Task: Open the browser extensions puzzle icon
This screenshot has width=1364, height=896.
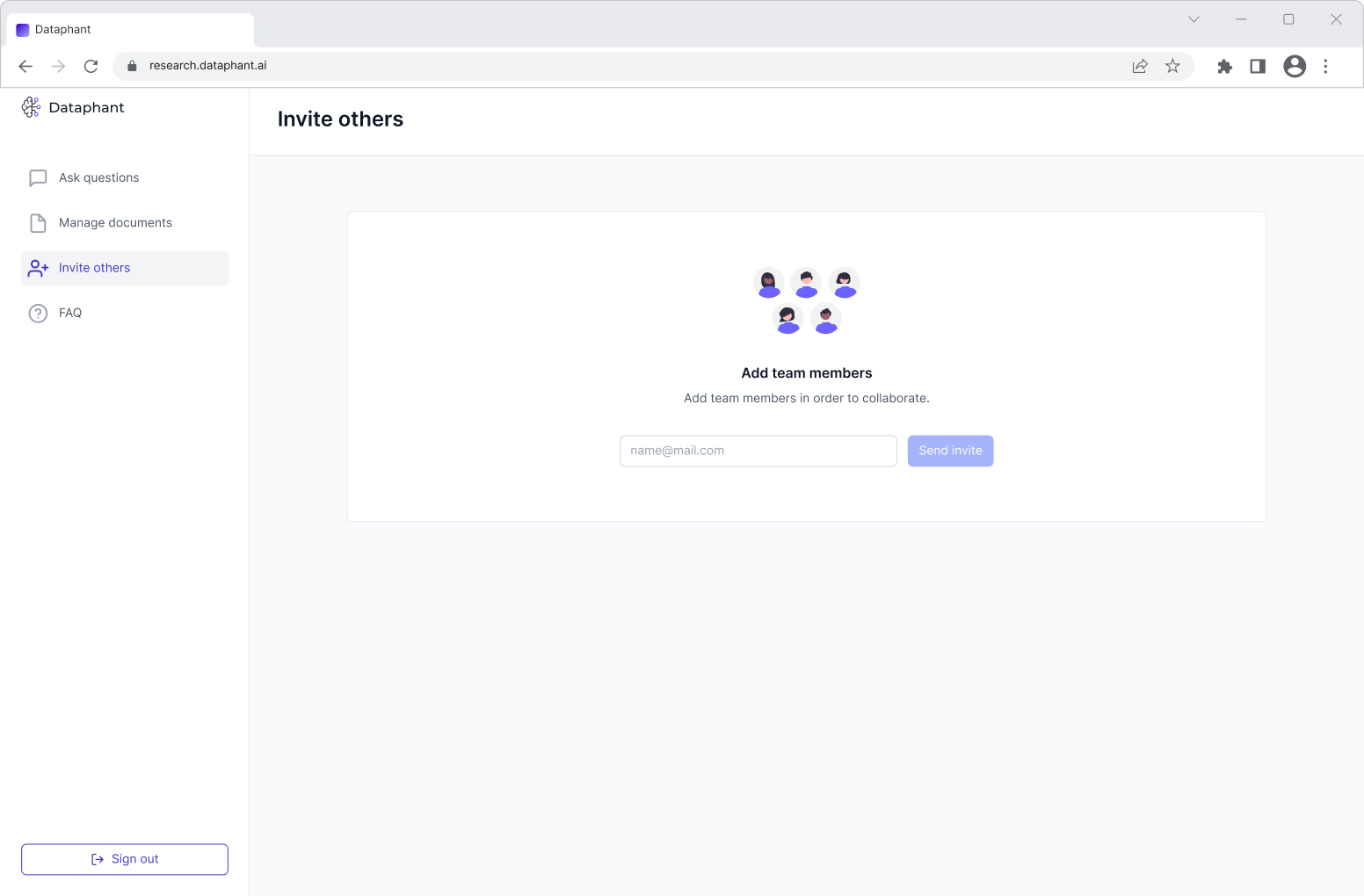Action: point(1225,66)
